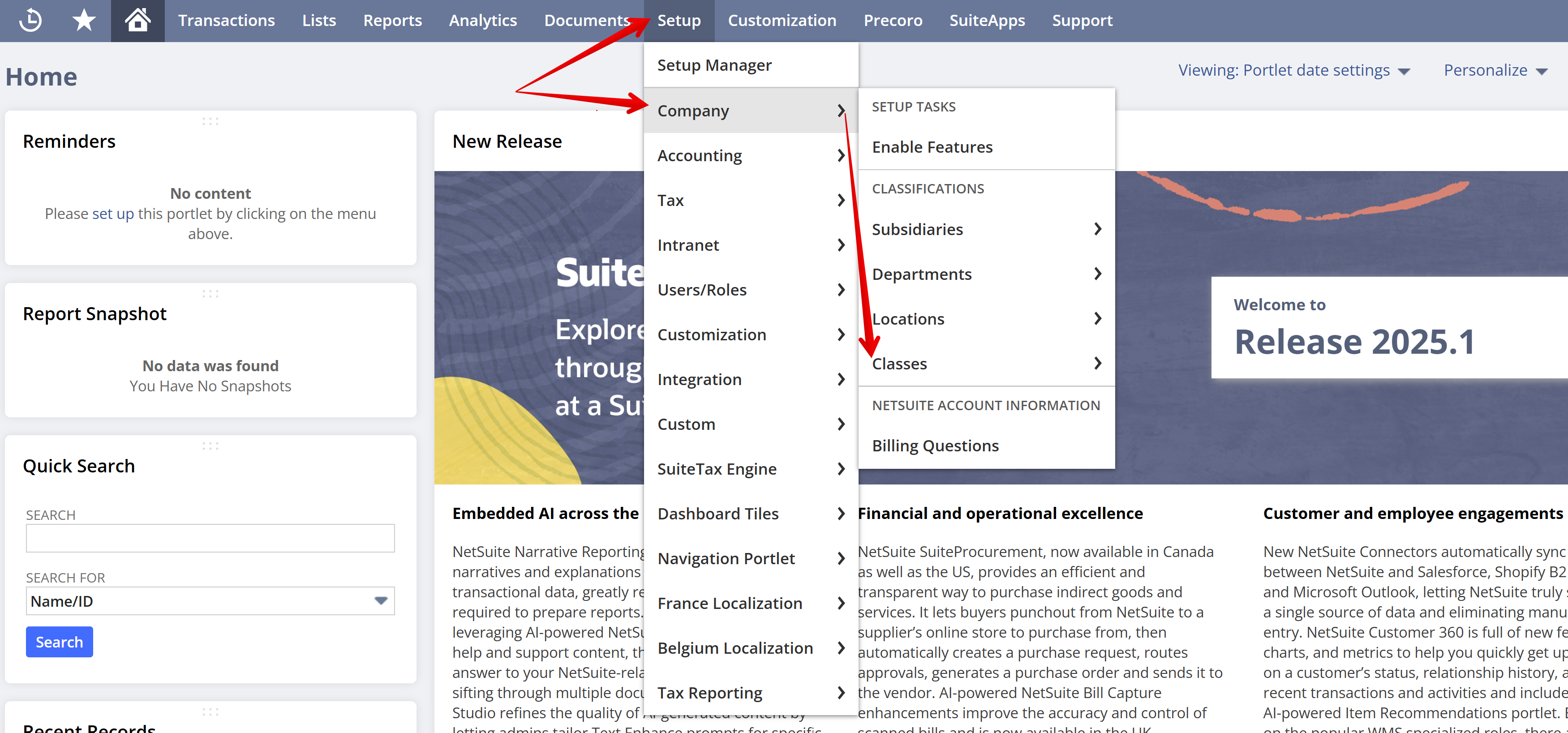1568x733 pixels.
Task: Select Billing Questions menu entry
Action: tap(935, 446)
